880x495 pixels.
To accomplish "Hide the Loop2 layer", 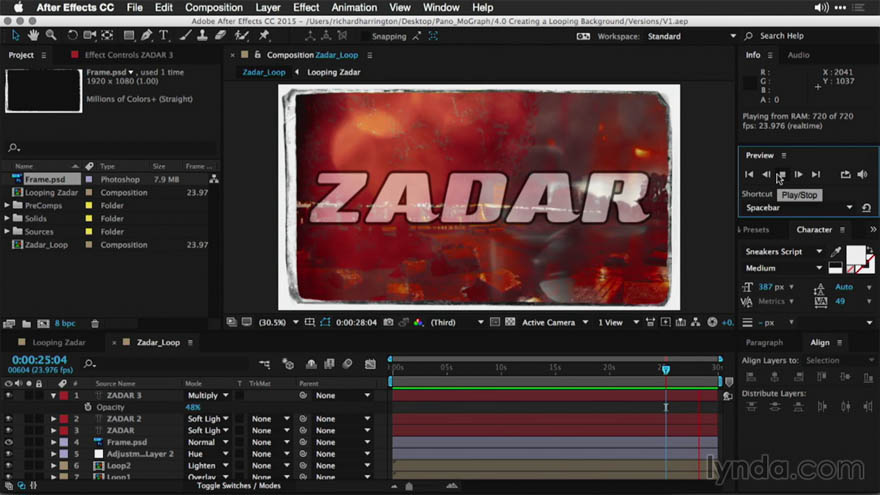I will (x=8, y=466).
